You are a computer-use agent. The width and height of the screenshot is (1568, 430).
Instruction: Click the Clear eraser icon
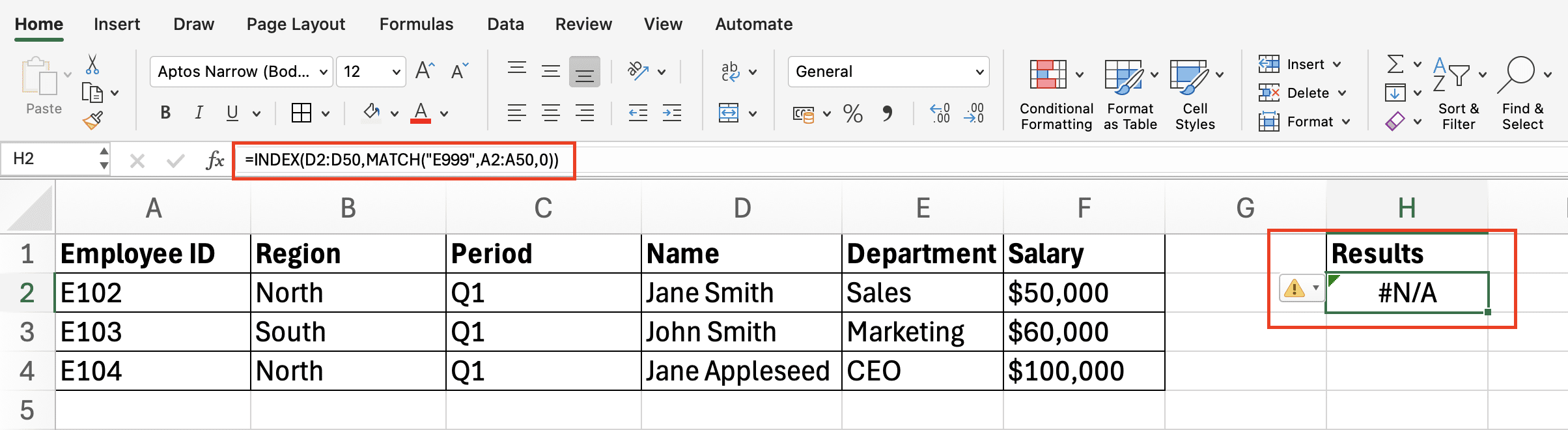coord(1395,121)
